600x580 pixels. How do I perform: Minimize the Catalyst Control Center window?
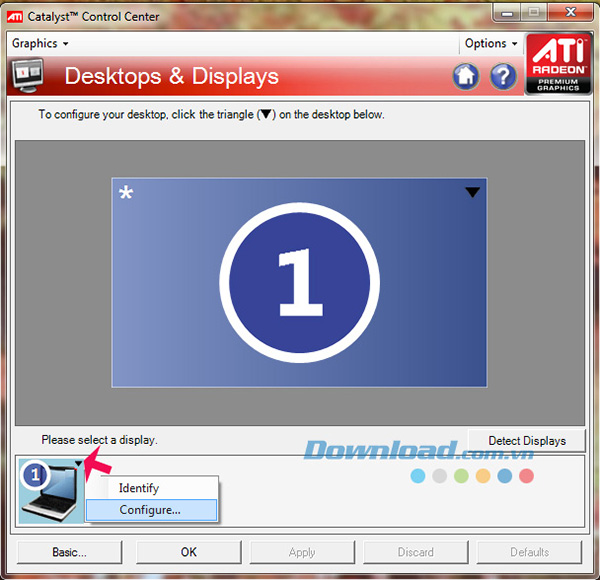click(x=507, y=13)
